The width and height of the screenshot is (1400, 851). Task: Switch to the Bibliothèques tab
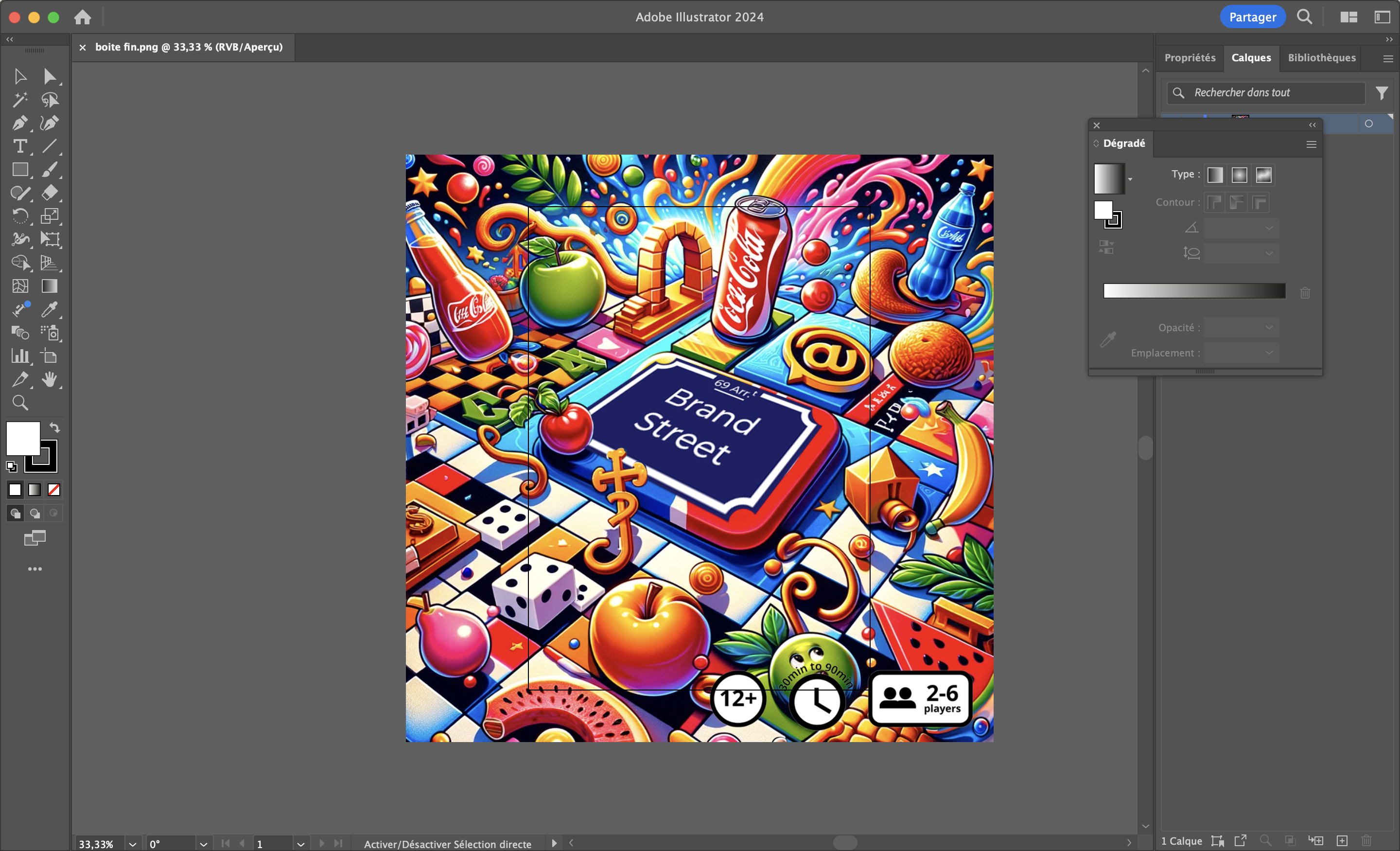(x=1322, y=57)
